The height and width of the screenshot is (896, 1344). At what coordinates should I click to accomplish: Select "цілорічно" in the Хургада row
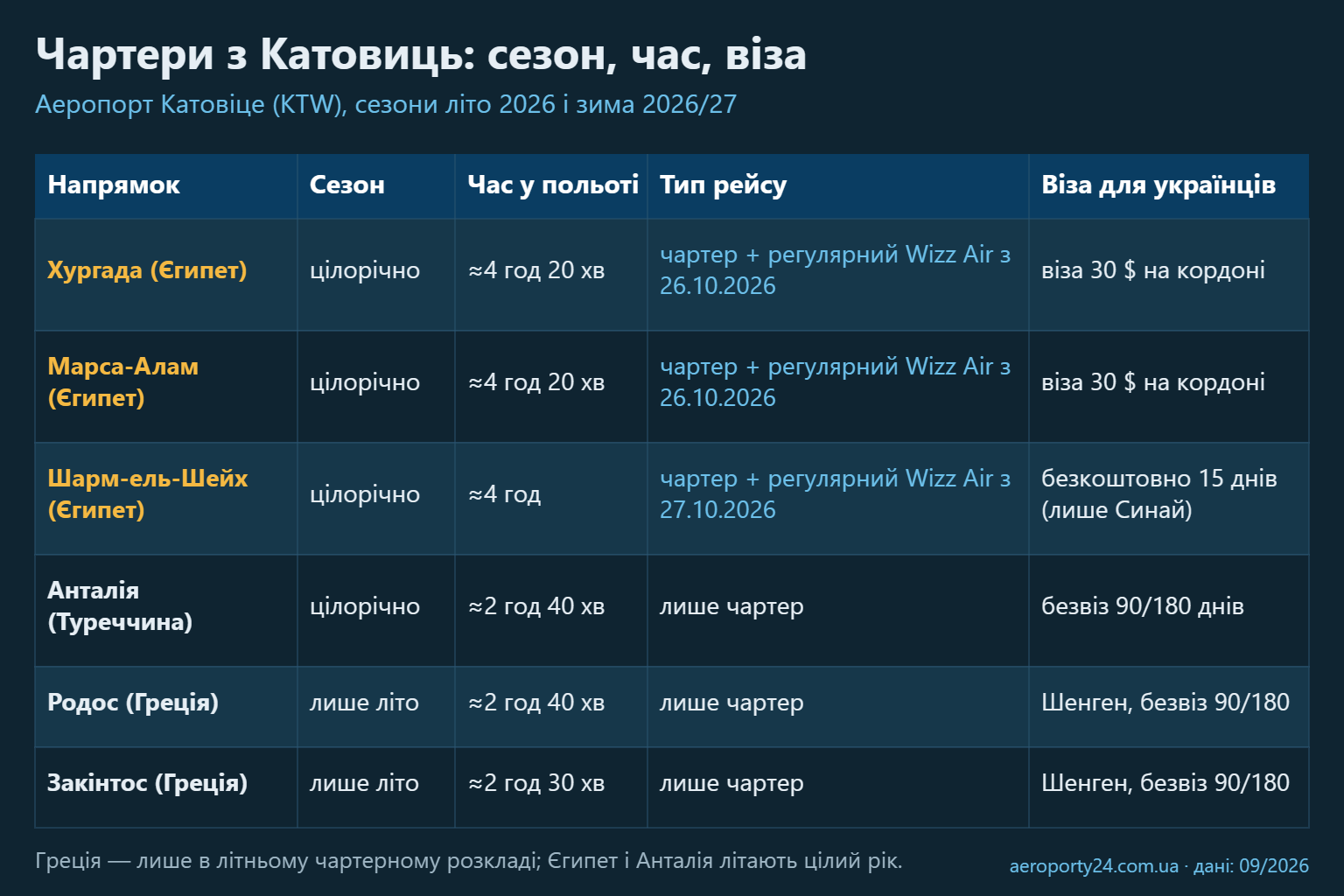tap(365, 270)
